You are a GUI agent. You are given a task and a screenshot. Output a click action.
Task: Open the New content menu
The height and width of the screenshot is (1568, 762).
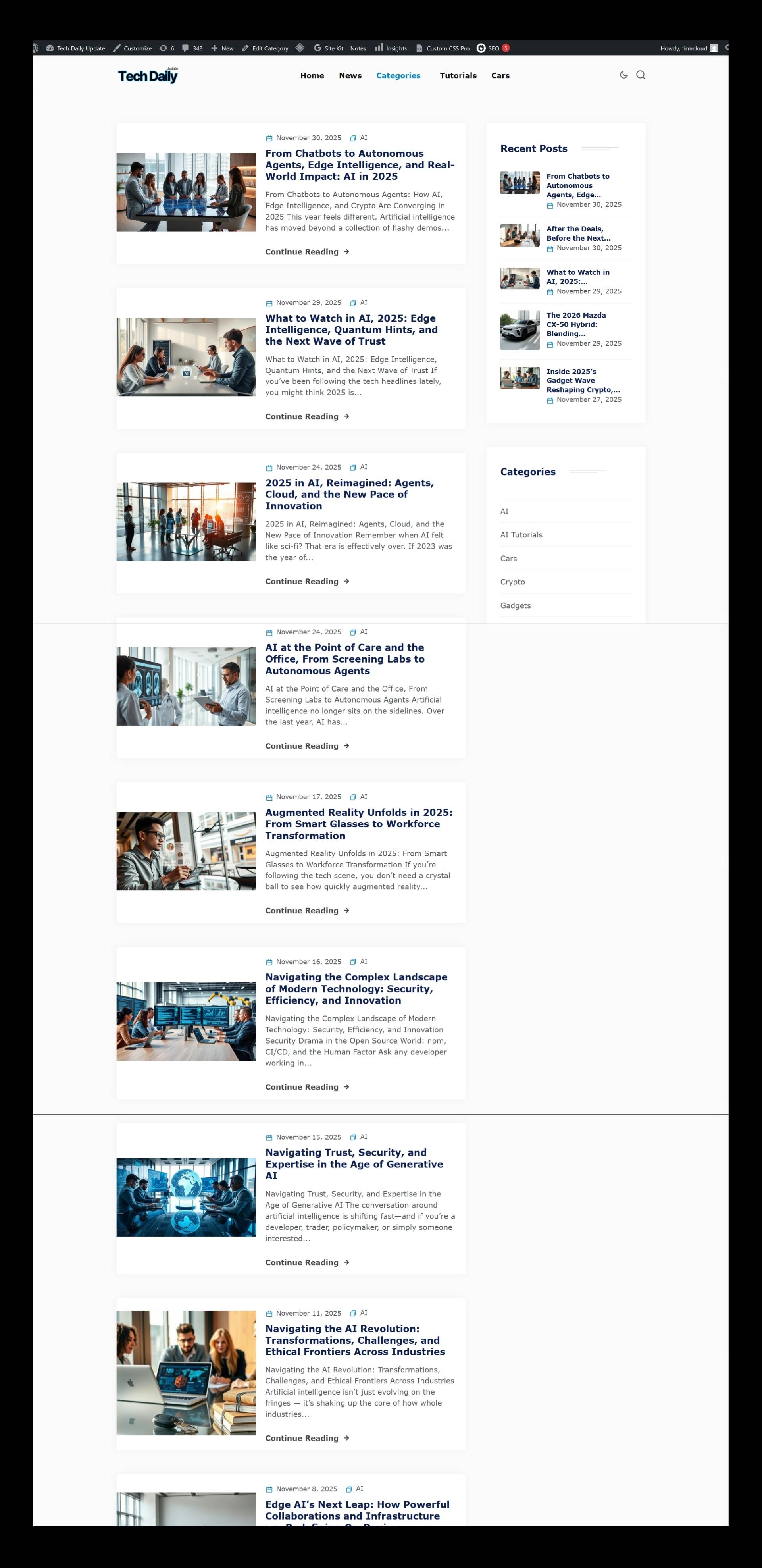tap(222, 48)
